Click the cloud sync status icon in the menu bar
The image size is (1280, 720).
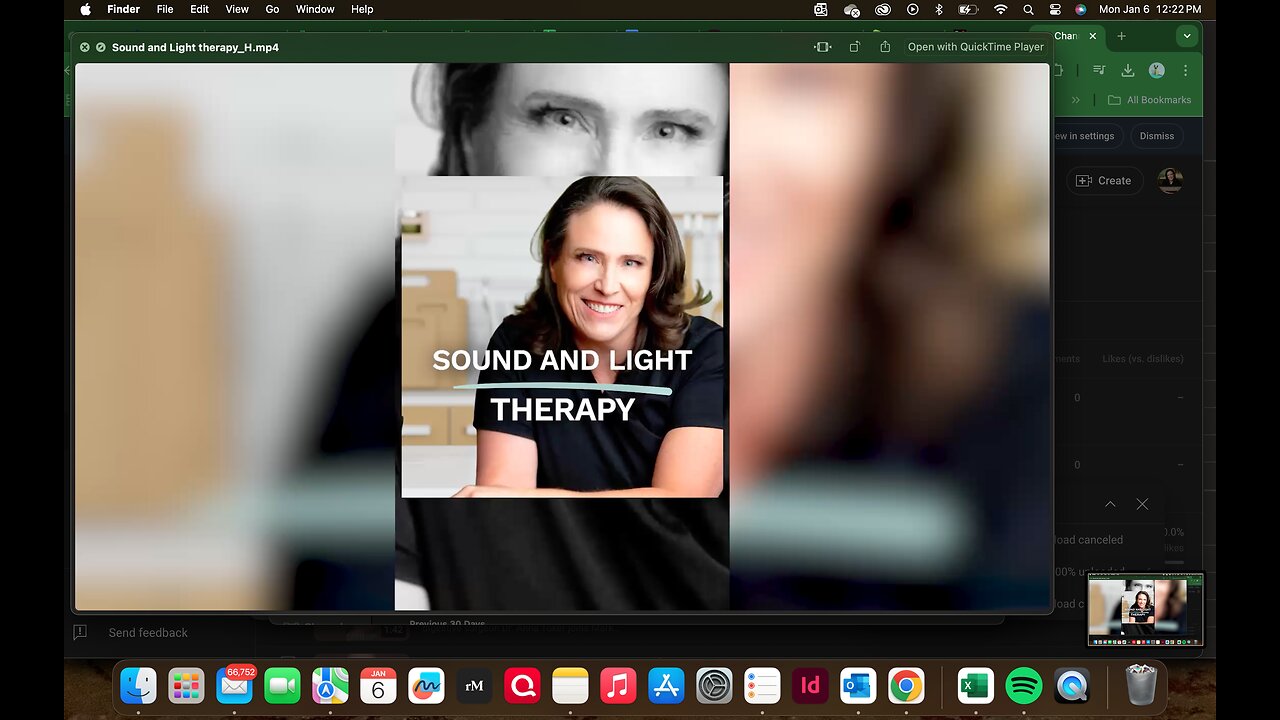point(852,9)
